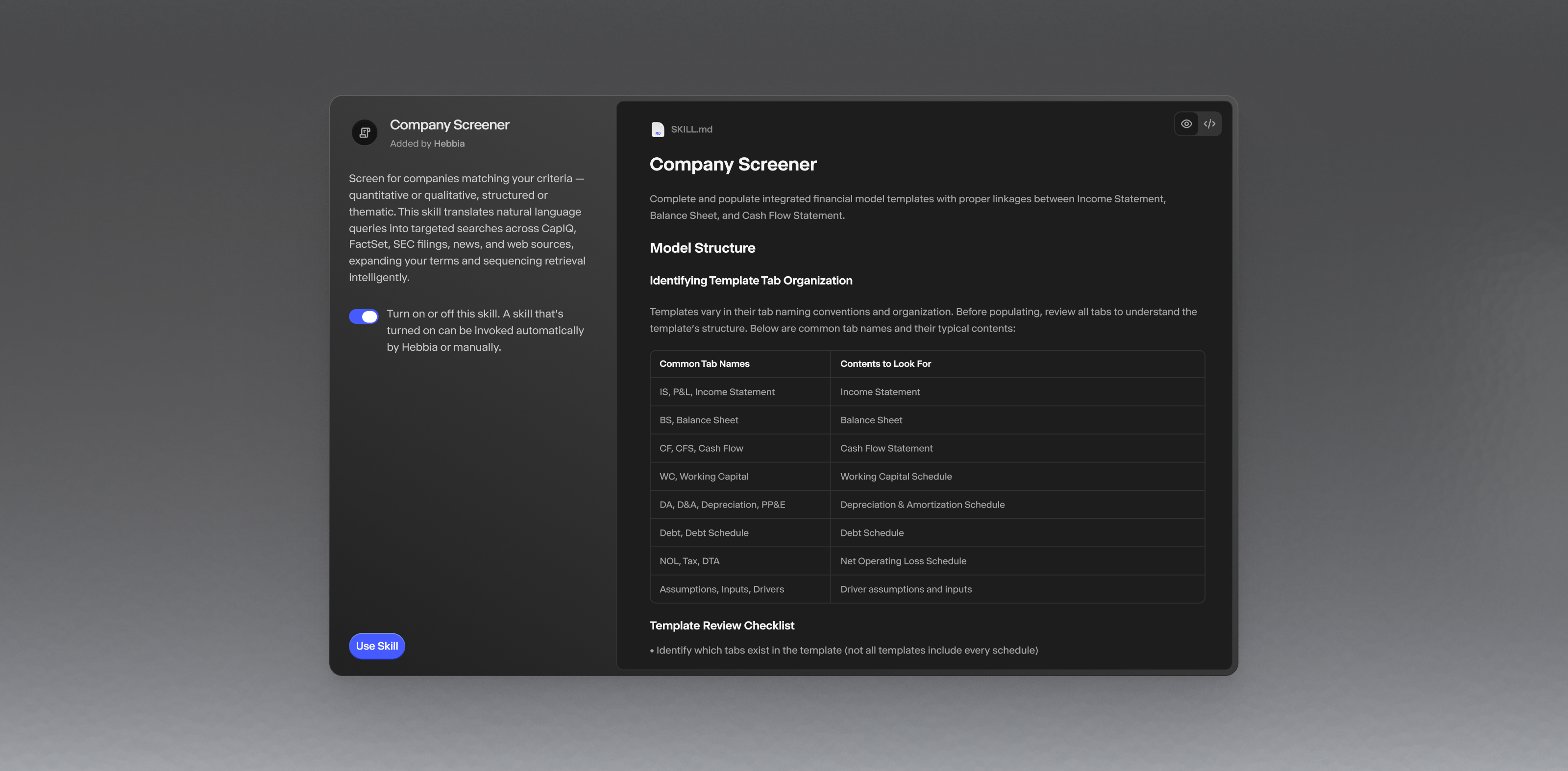Click the Contents to Look For header

[885, 364]
